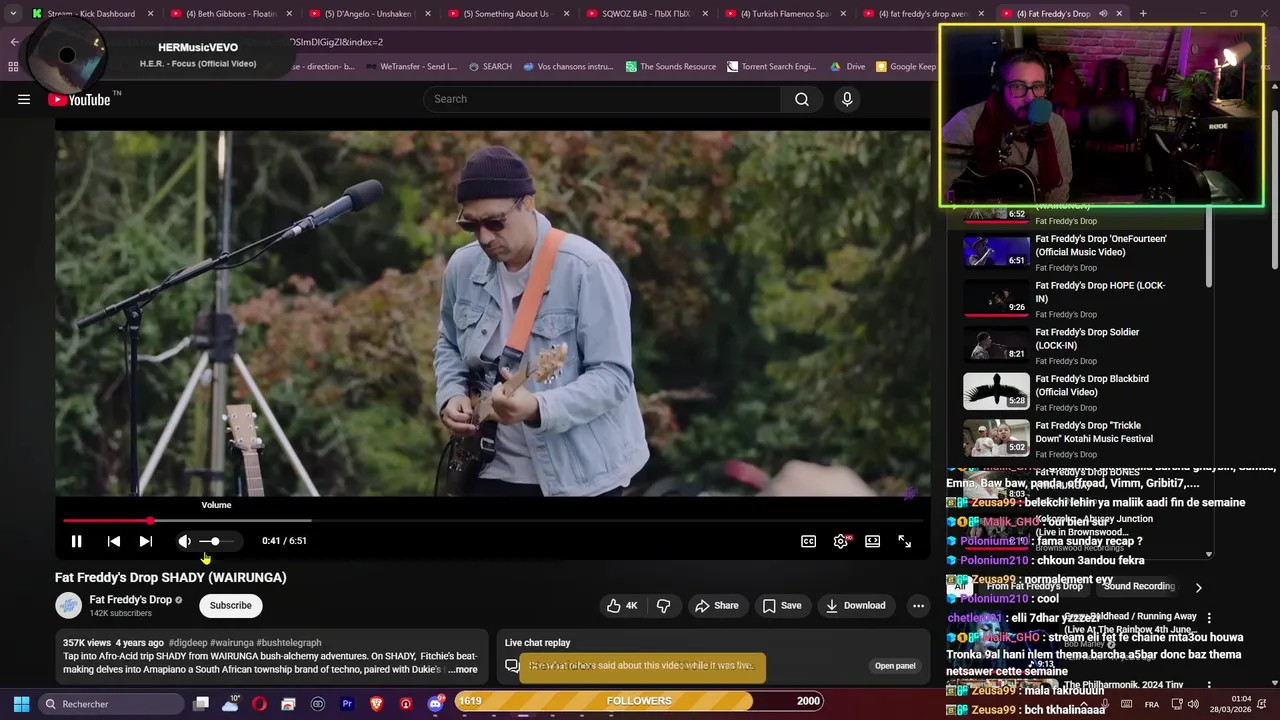This screenshot has width=1280, height=720.
Task: Toggle closed captions on the player
Action: [808, 541]
